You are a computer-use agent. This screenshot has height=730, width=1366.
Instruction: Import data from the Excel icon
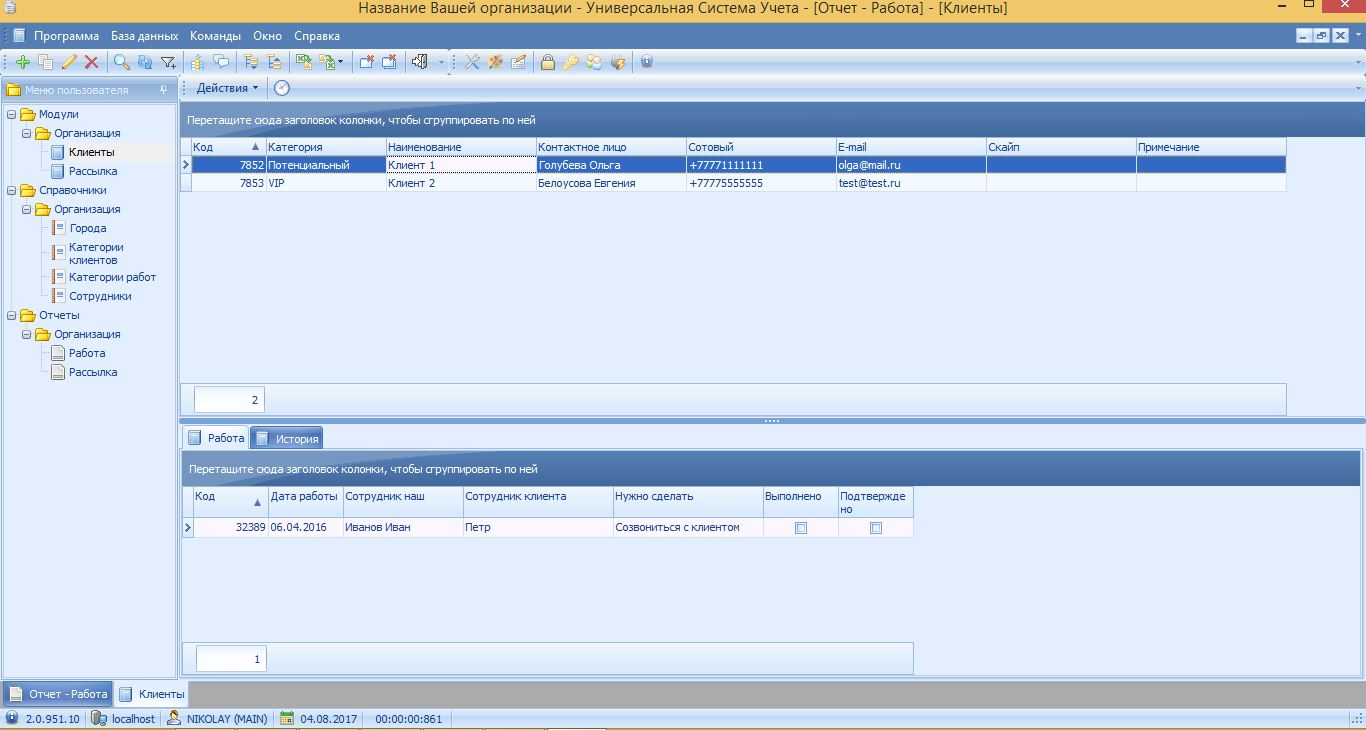point(327,62)
